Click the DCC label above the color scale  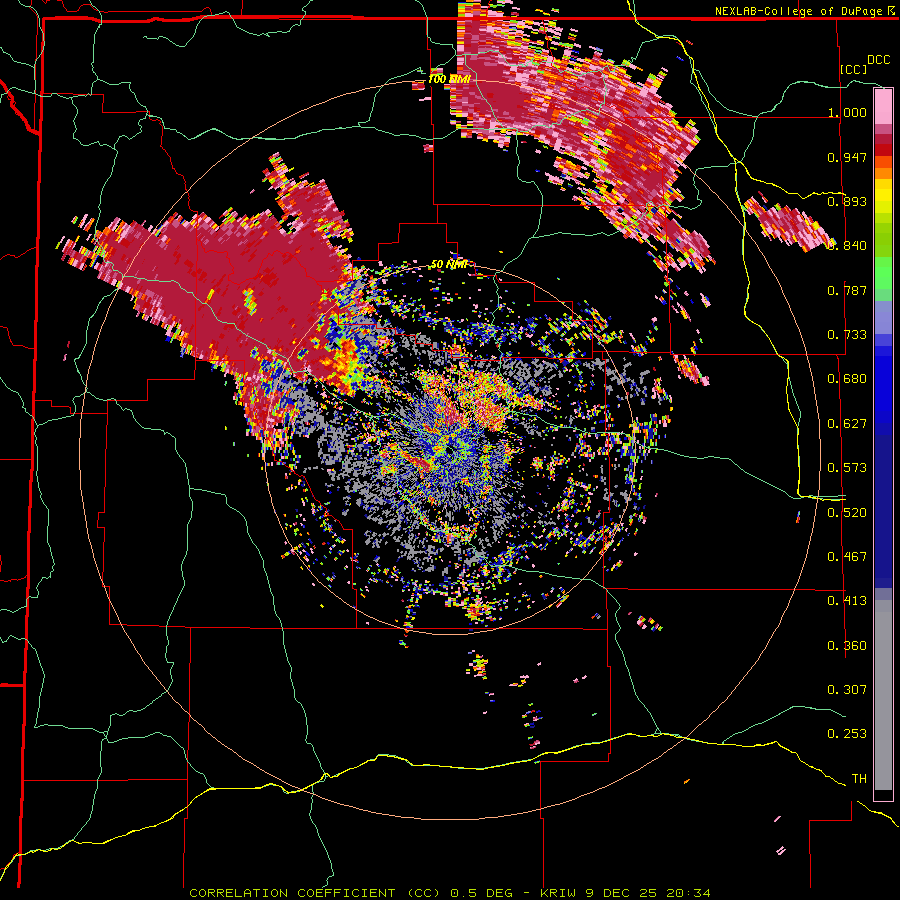click(878, 60)
